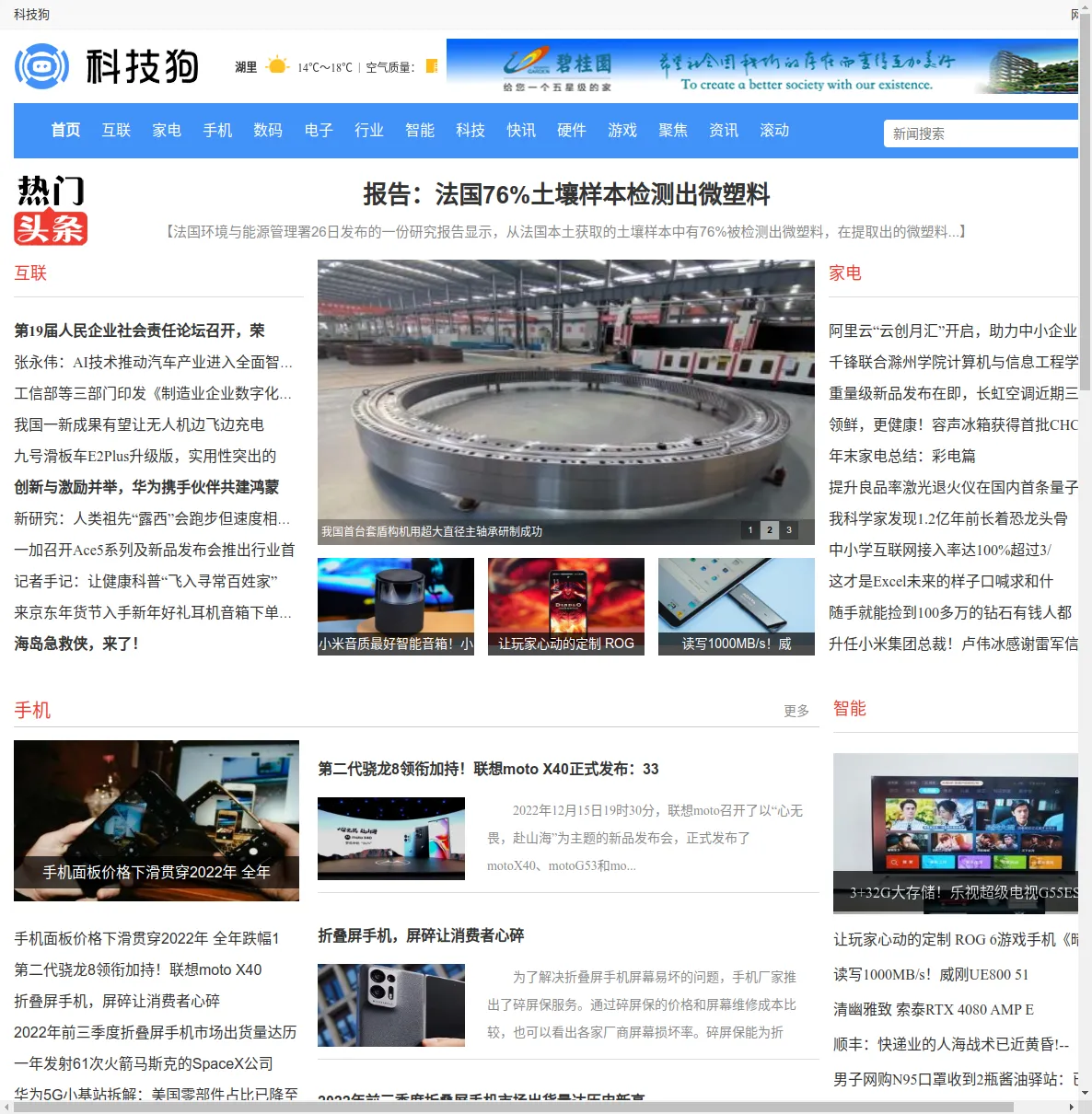The height and width of the screenshot is (1114, 1092).
Task: Open article 升任小米集团总裁!卢伟冰感谢雷军
Action: tap(953, 644)
